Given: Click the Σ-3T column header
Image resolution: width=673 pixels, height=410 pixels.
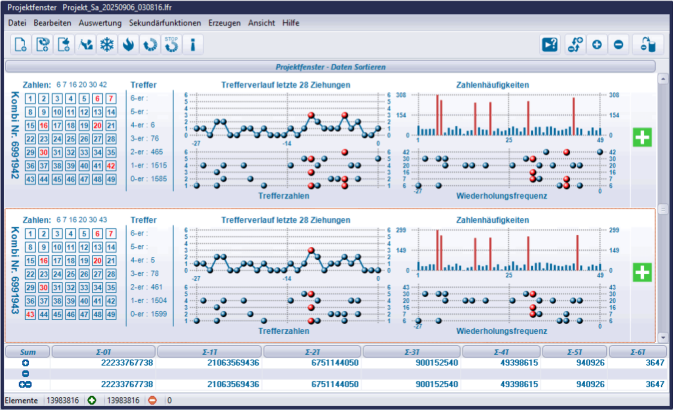Looking at the screenshot, I should click(412, 352).
